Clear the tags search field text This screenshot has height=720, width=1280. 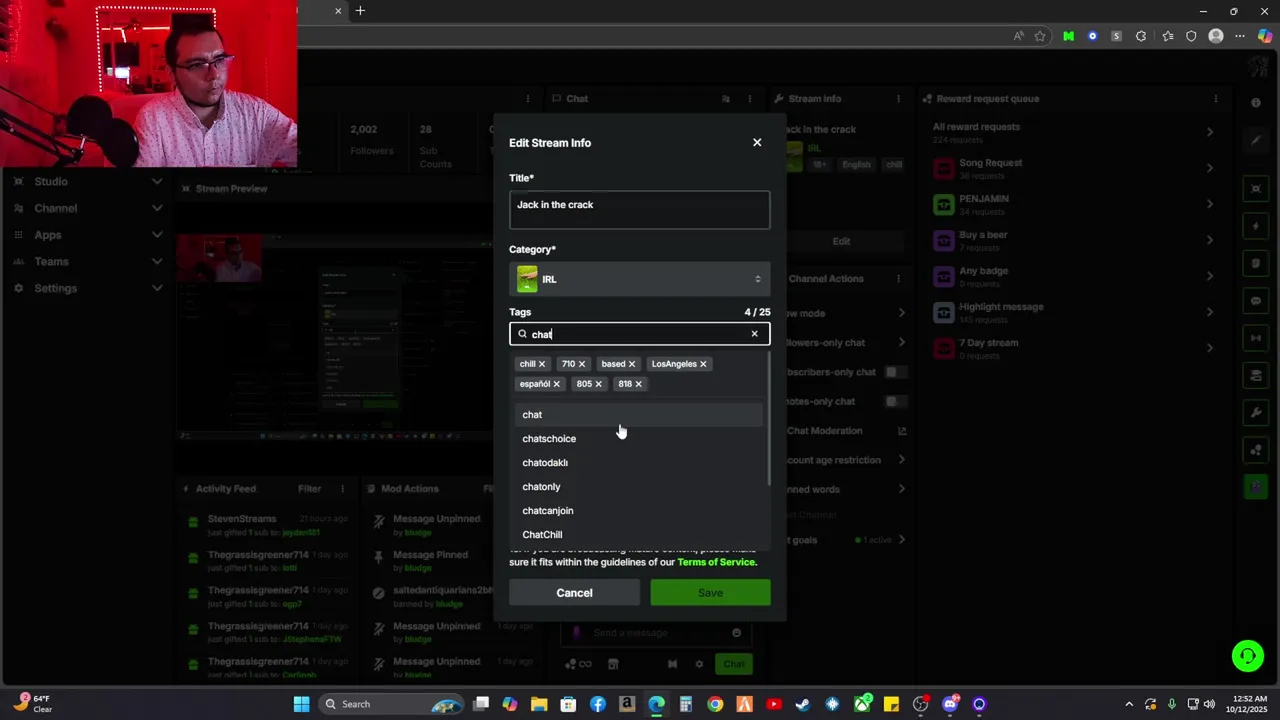click(x=754, y=334)
